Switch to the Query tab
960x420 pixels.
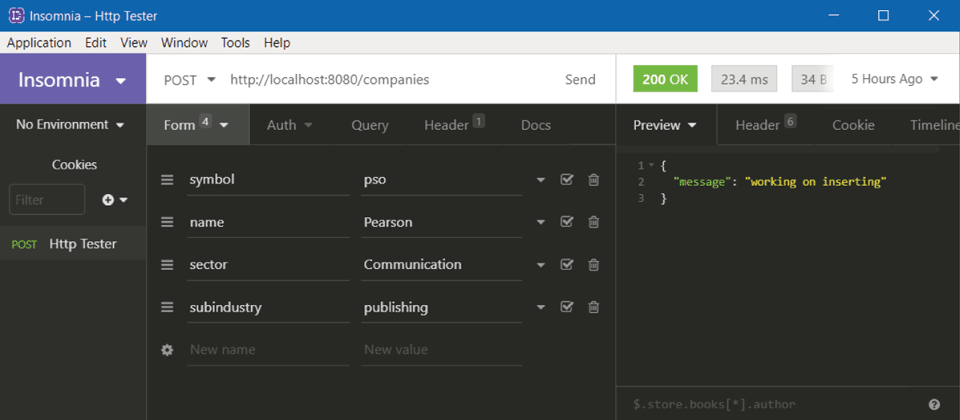369,125
